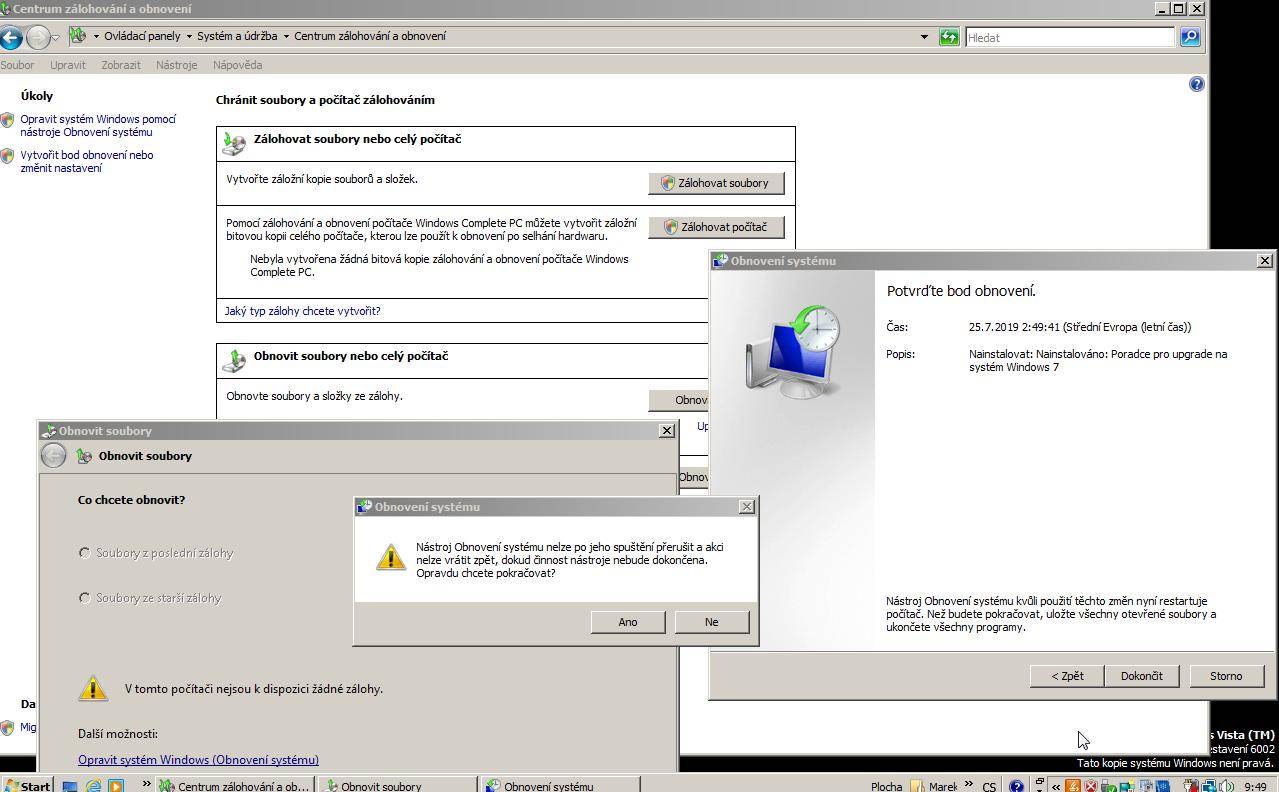
Task: Click the Obnovení systému wizard title icon
Action: click(720, 261)
